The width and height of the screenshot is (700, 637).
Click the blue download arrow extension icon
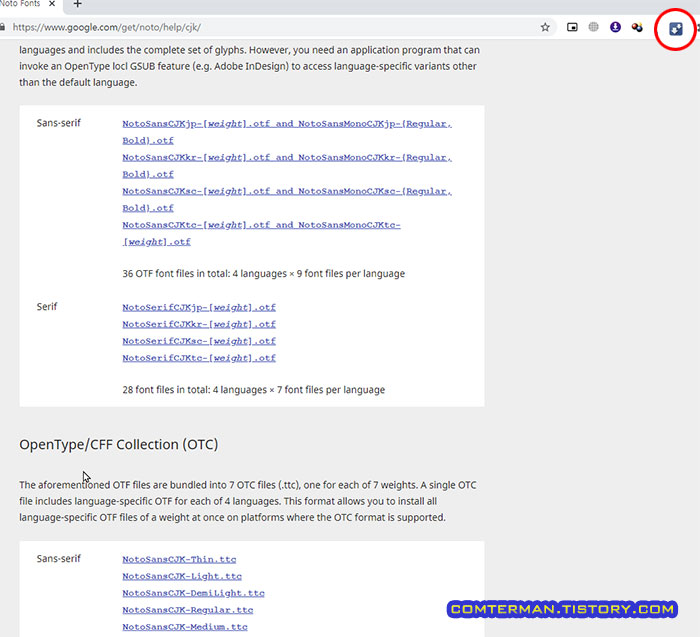(x=676, y=29)
